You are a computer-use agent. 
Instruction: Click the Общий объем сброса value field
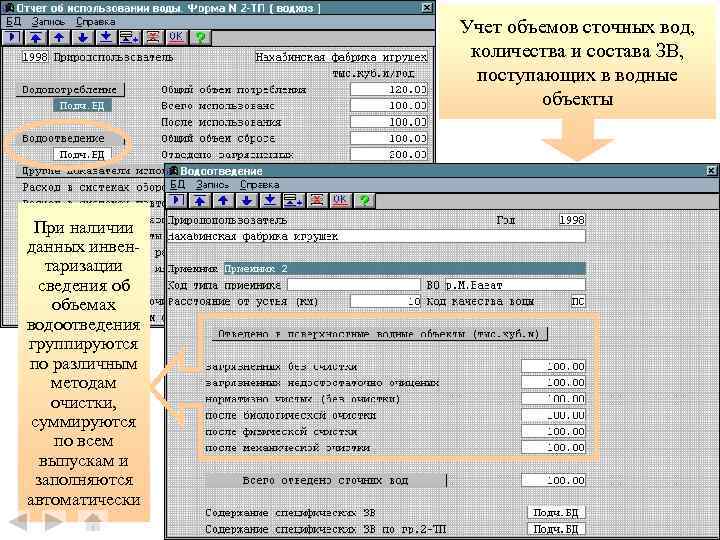pos(388,138)
